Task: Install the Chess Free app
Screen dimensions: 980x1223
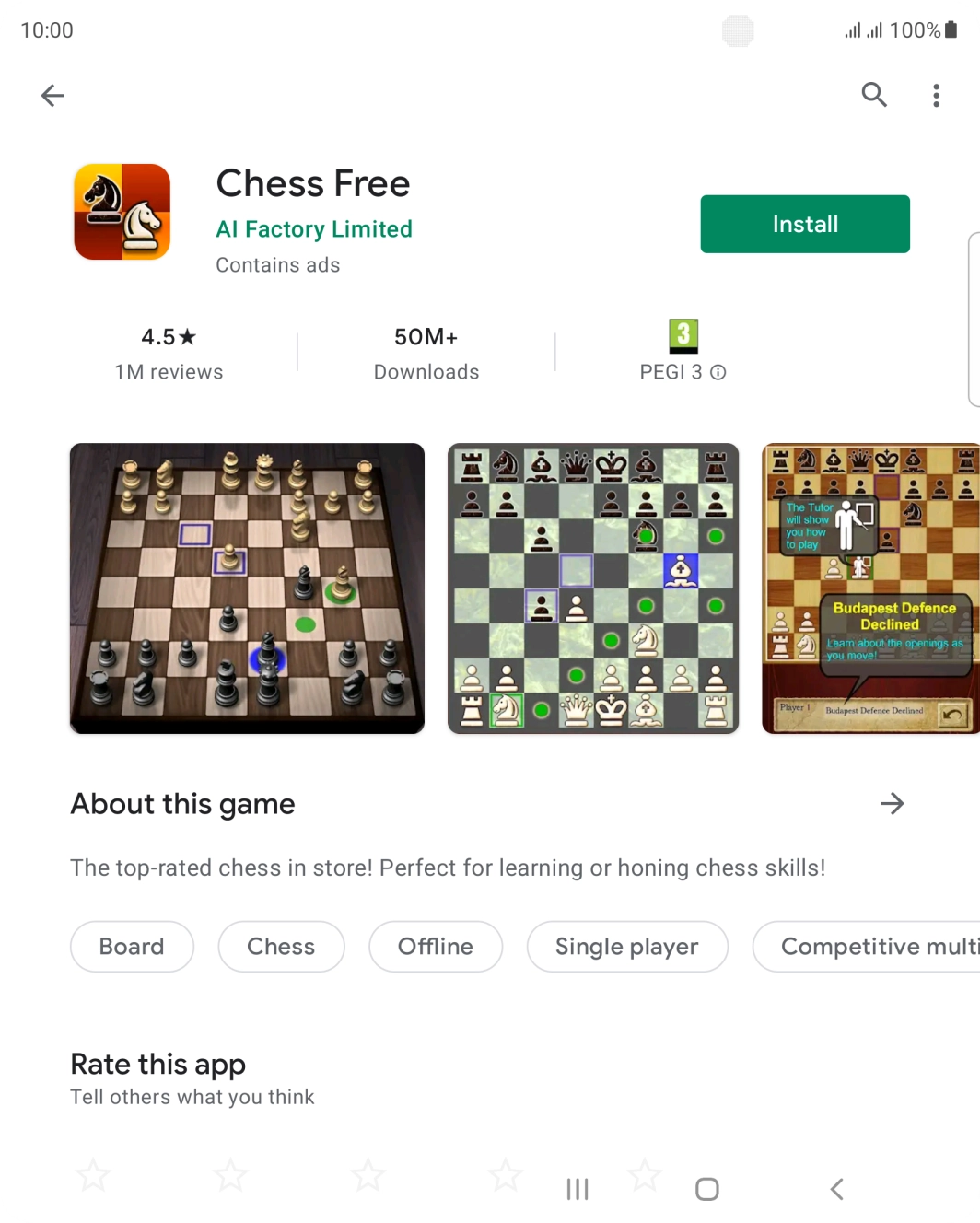Action: pyautogui.click(x=805, y=224)
